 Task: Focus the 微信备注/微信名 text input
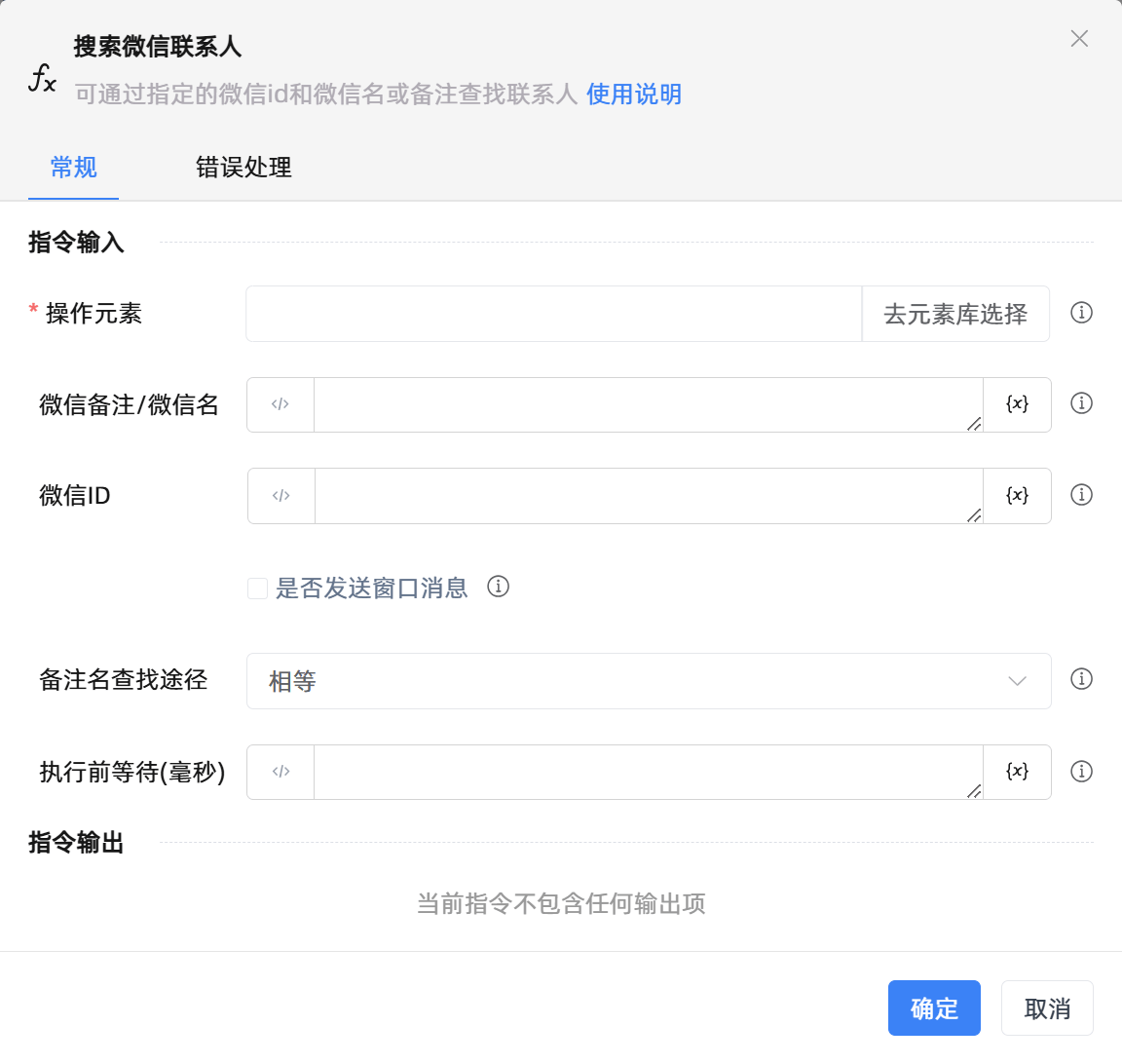pyautogui.click(x=649, y=404)
